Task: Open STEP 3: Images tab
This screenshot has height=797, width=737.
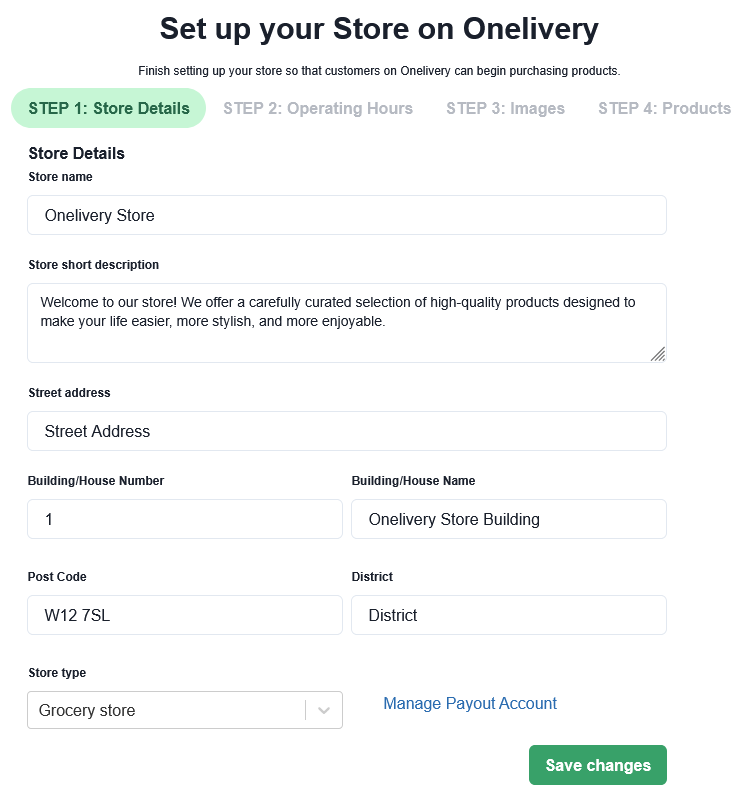Action: click(505, 108)
